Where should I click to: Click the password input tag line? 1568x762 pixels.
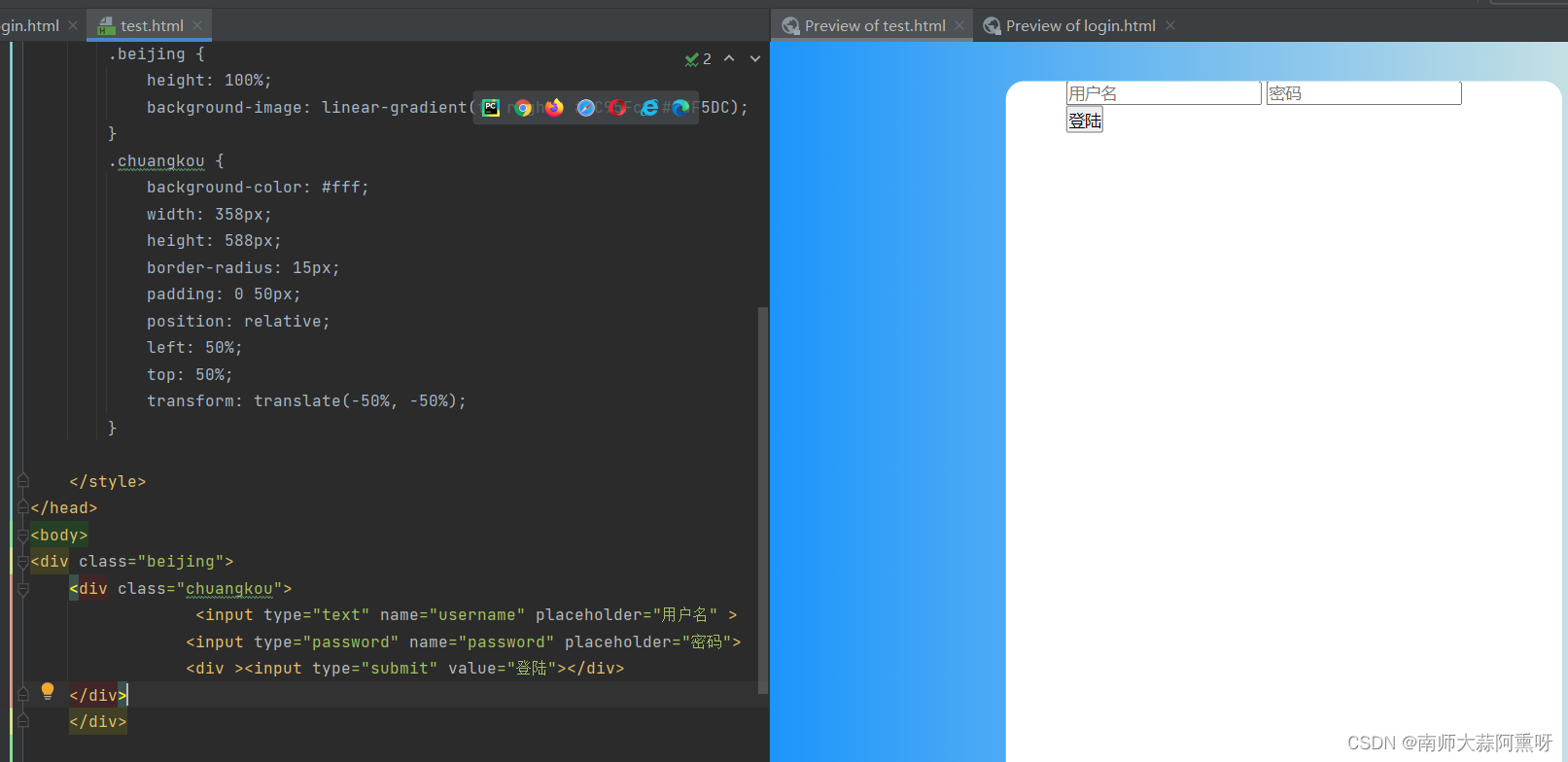(x=464, y=642)
